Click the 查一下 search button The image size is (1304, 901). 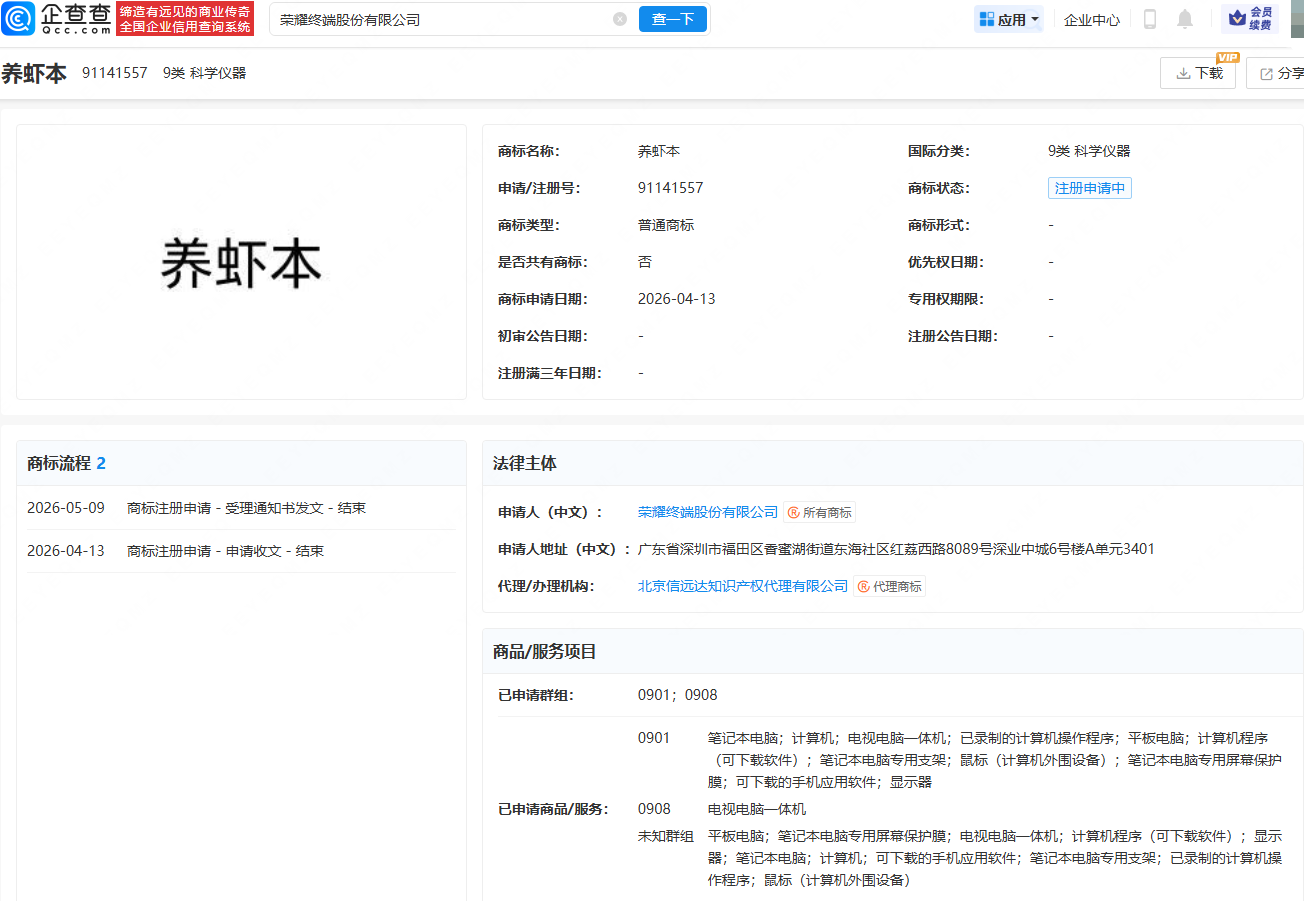tap(673, 19)
